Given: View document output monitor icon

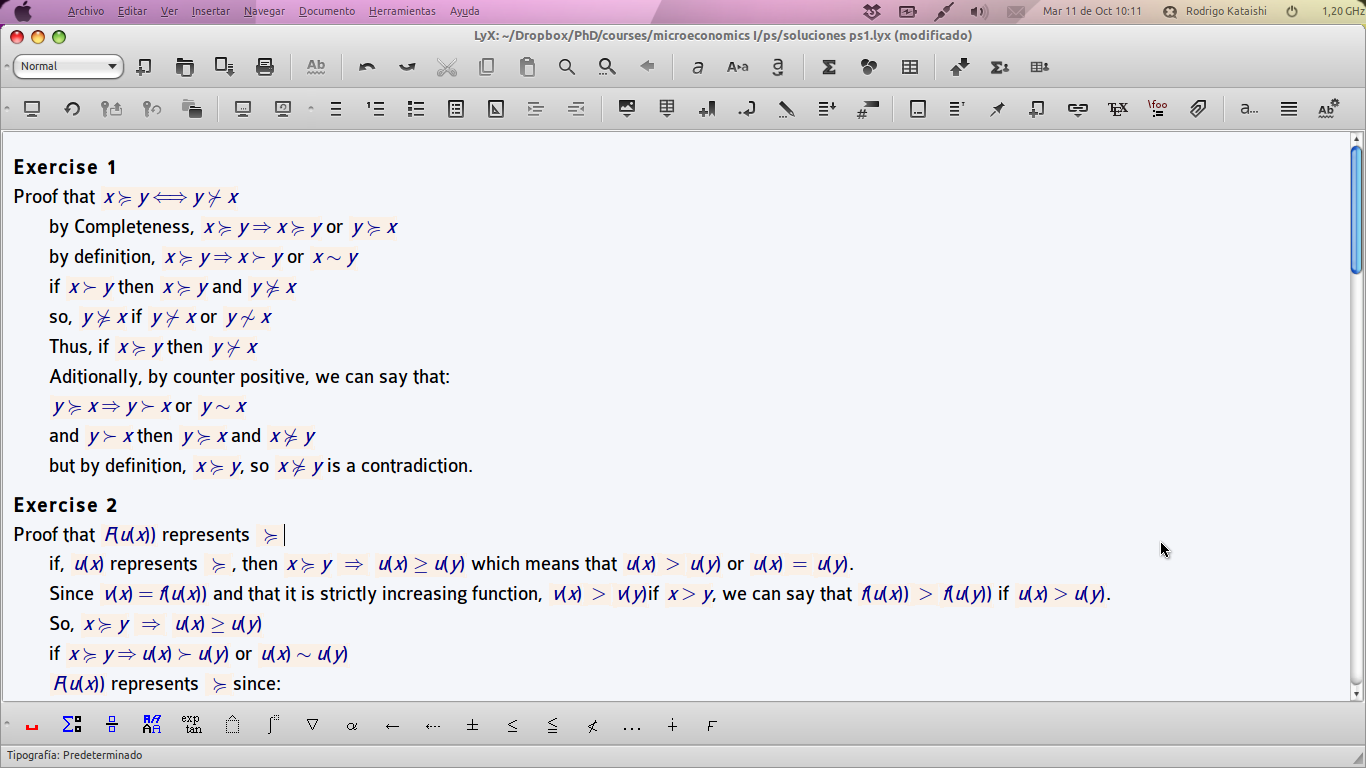Looking at the screenshot, I should (x=32, y=109).
